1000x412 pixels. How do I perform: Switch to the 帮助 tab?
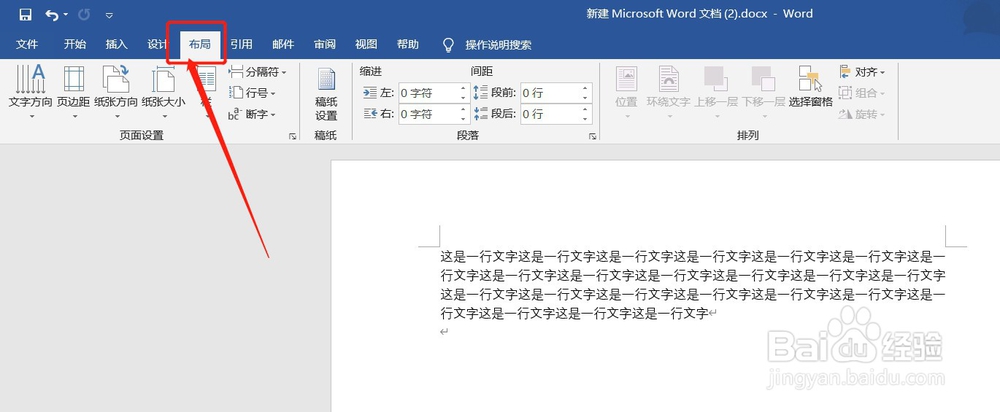[408, 44]
